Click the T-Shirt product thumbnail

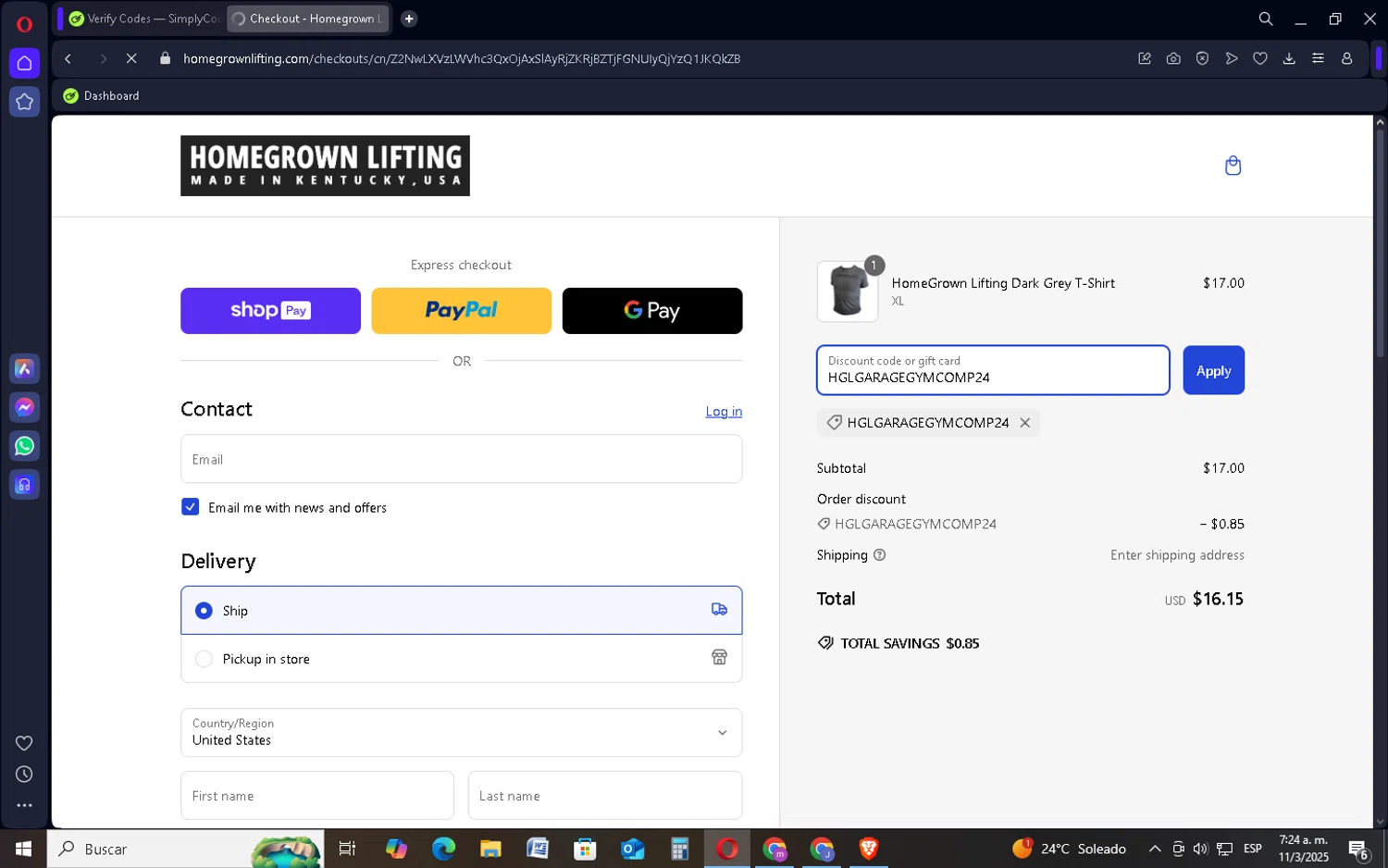[x=848, y=291]
